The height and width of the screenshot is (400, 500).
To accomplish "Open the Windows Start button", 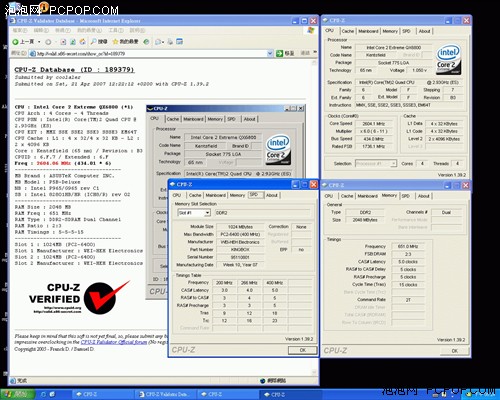I will (17, 394).
